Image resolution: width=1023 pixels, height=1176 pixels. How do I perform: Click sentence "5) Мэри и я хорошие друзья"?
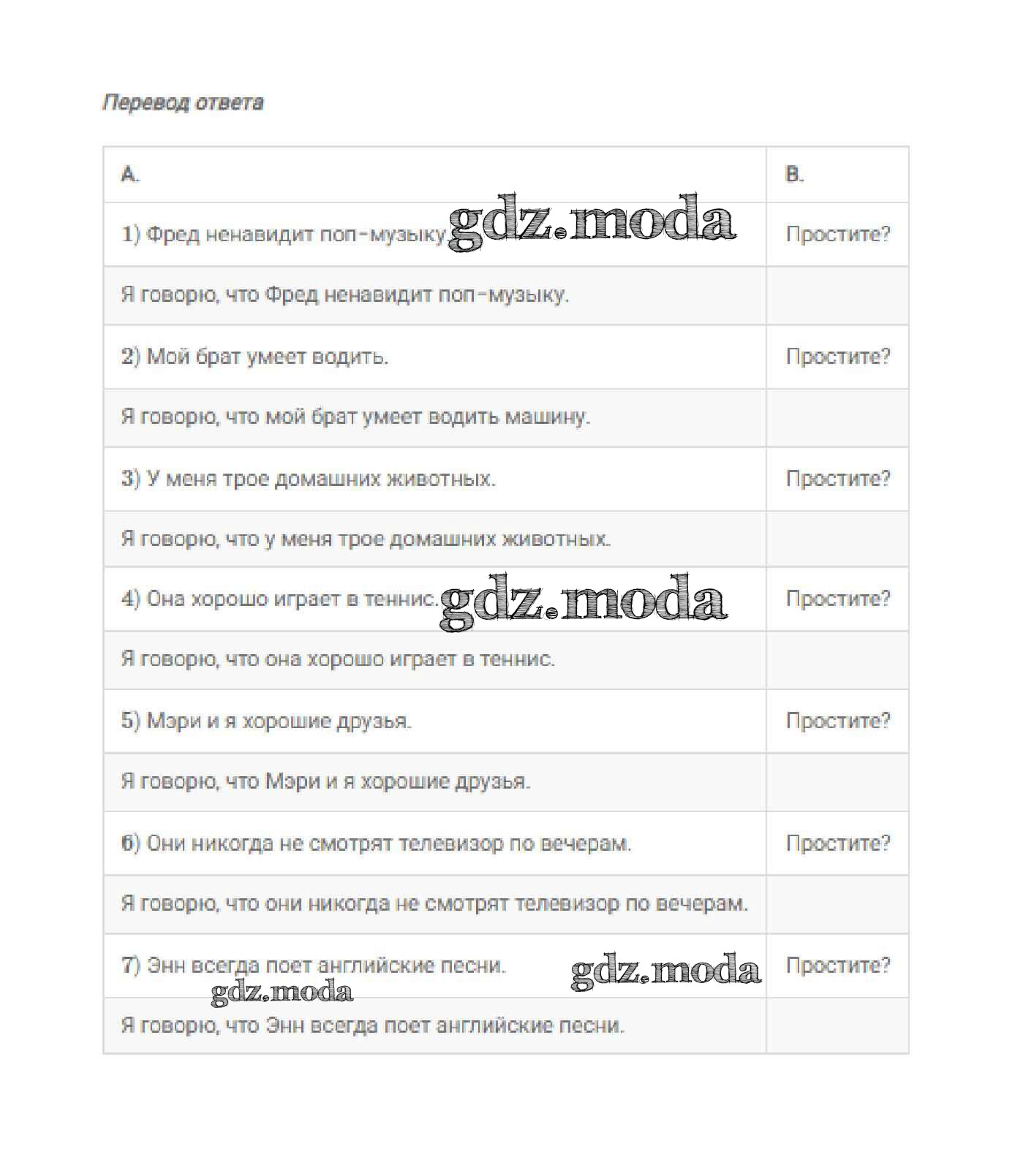pyautogui.click(x=266, y=721)
